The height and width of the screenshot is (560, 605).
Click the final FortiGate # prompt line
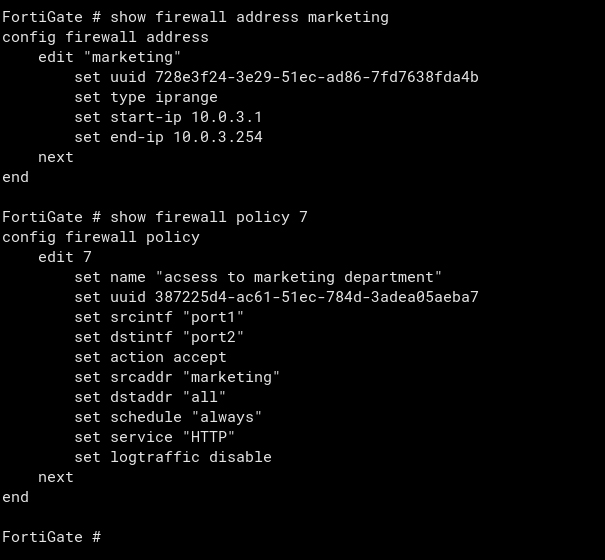click(x=52, y=537)
